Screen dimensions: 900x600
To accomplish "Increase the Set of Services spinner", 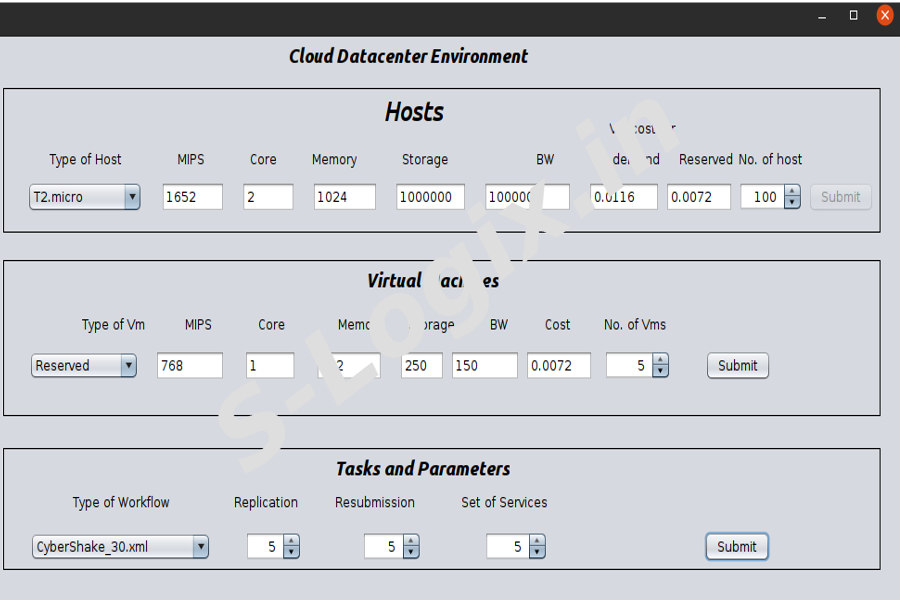I will (x=537, y=541).
